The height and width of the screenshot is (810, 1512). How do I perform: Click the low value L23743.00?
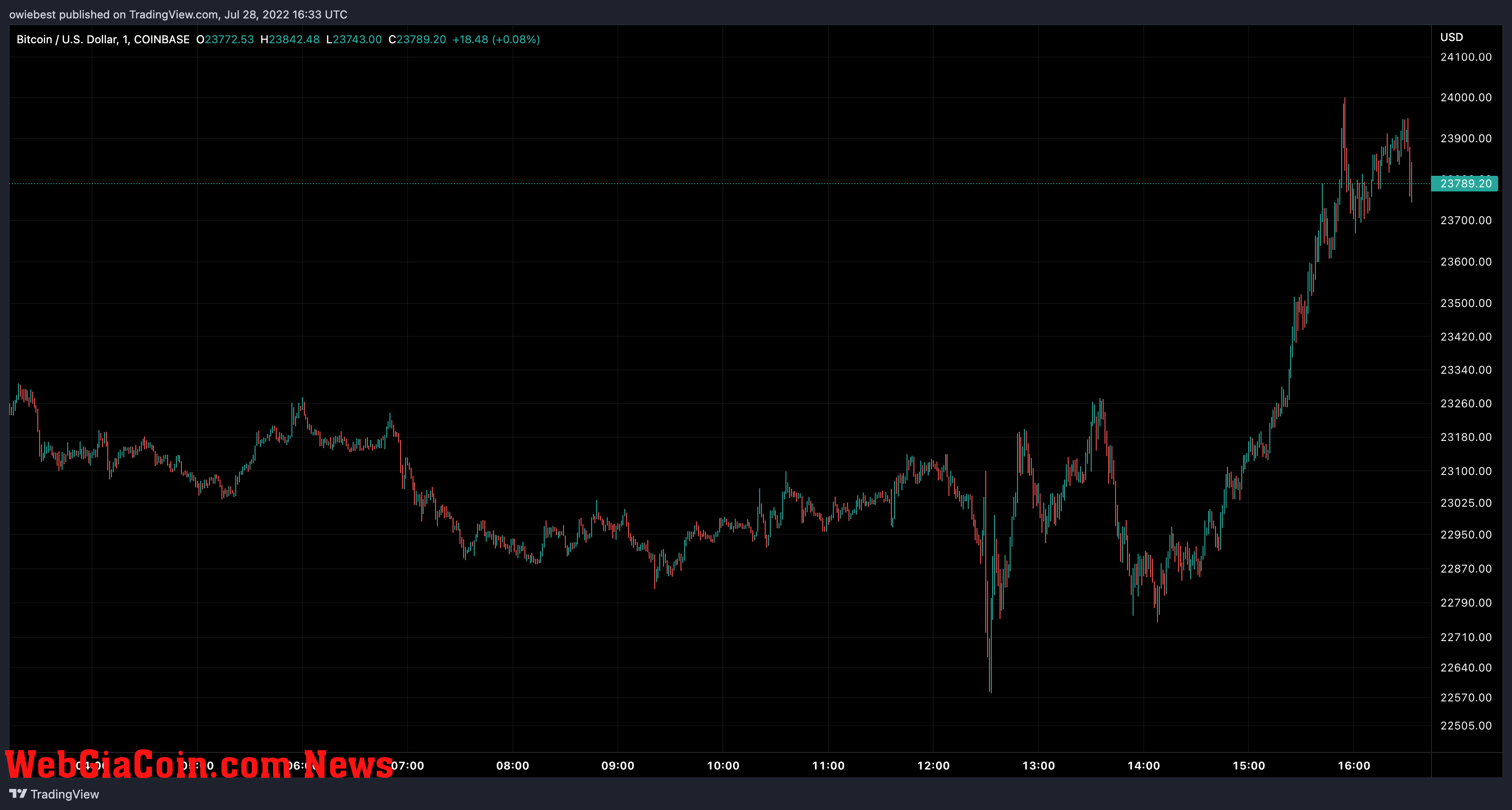tap(354, 39)
